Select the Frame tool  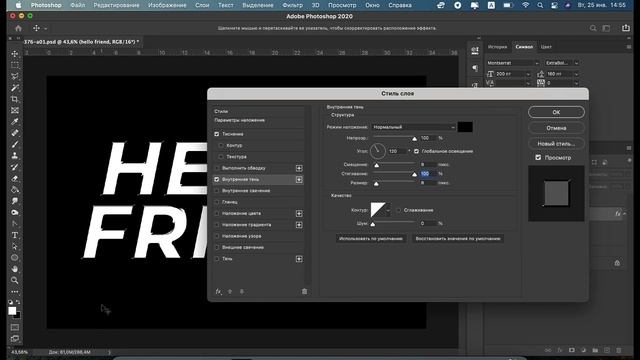click(15, 110)
